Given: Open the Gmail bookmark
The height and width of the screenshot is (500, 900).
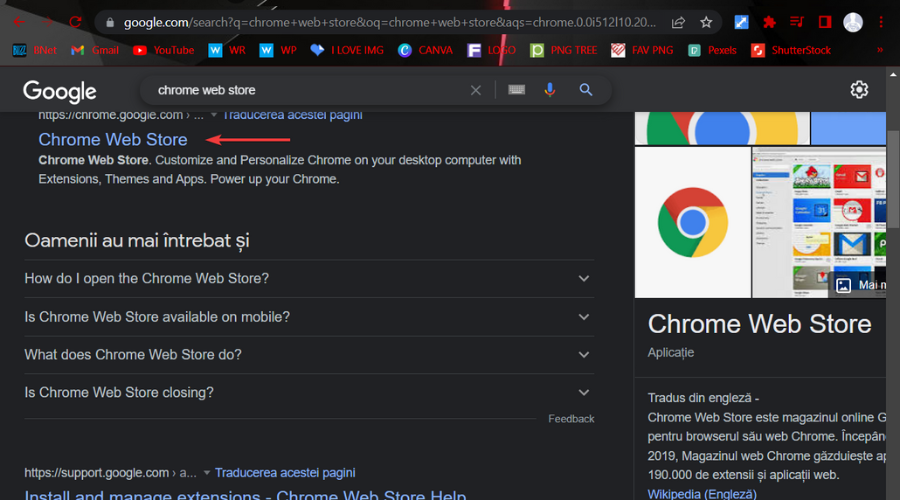Looking at the screenshot, I should (x=95, y=51).
